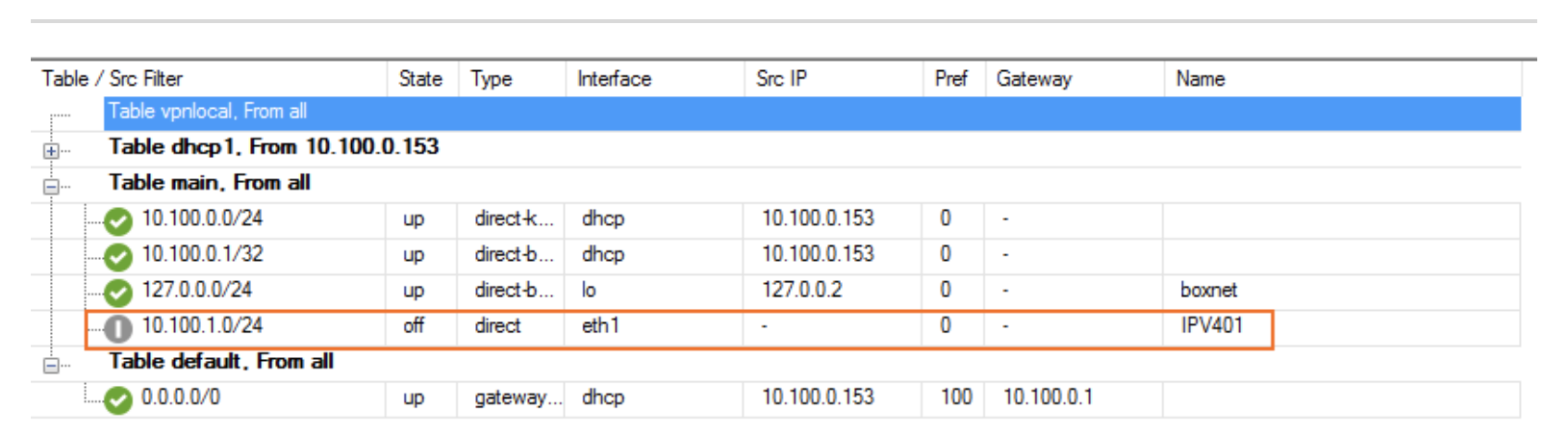Click the Table / Src Filter header
The height and width of the screenshot is (435, 1568).
coord(112,79)
